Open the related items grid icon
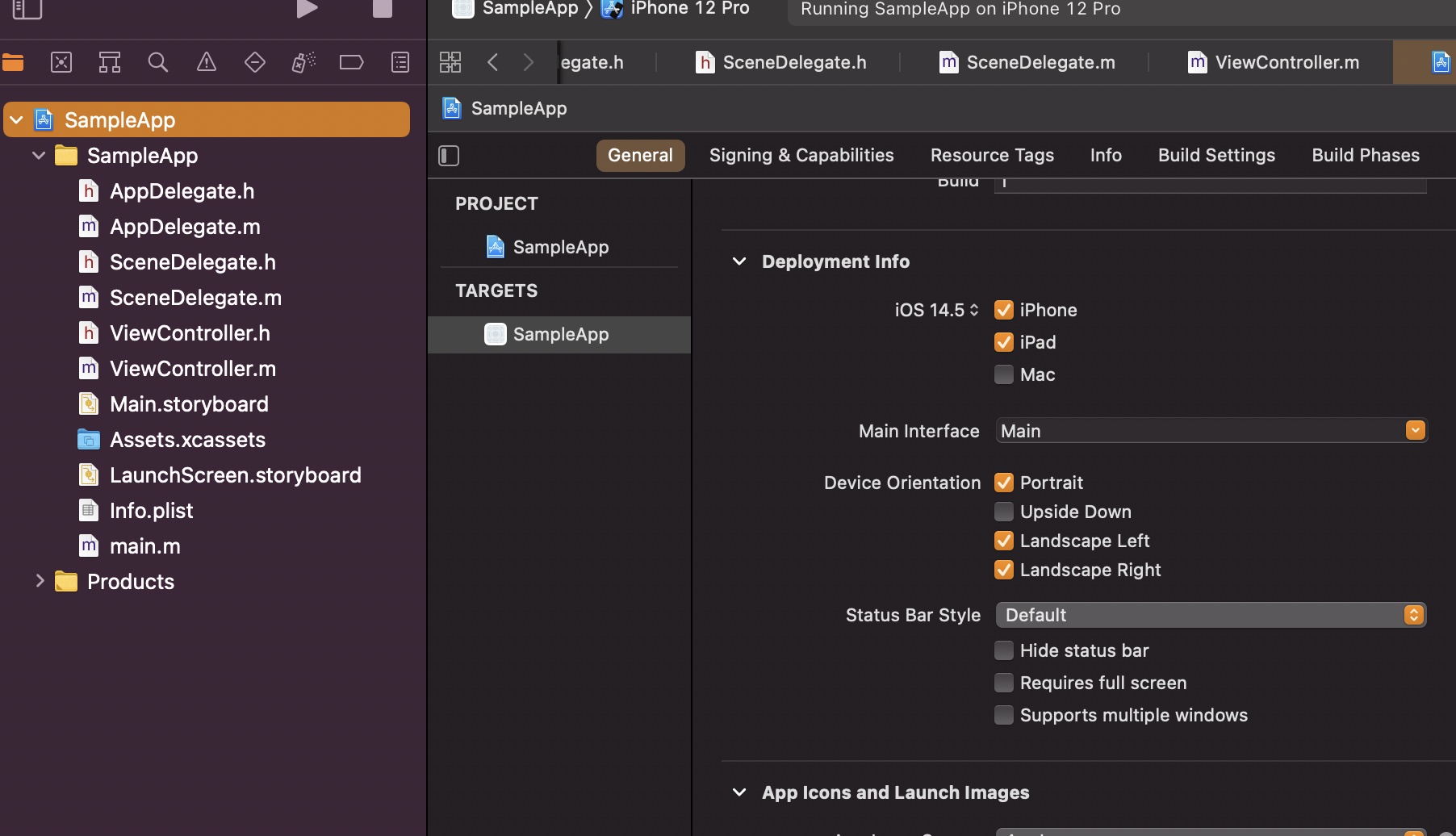Screen dimensions: 1456x836 tap(450, 62)
